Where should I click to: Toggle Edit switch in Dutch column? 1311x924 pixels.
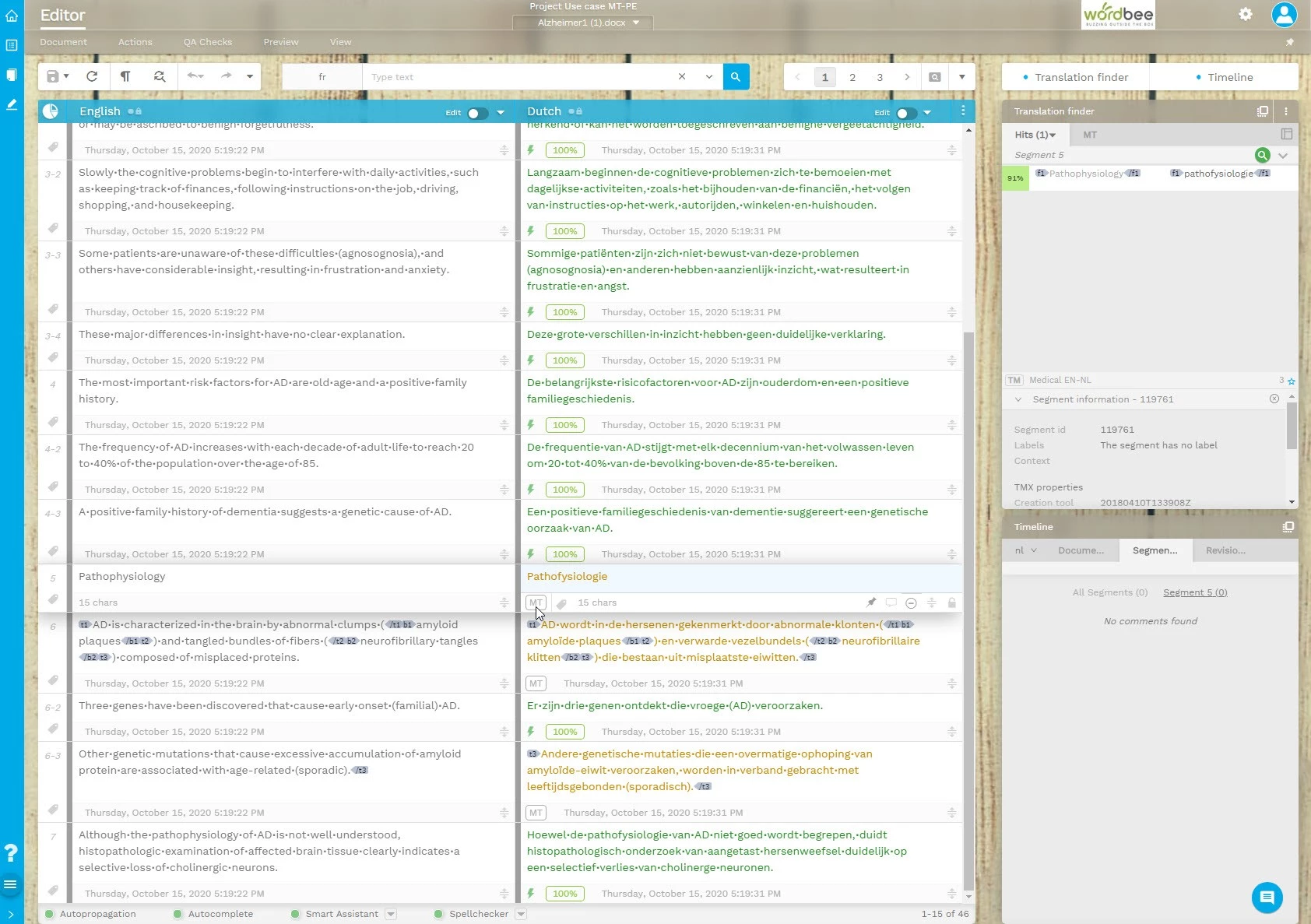[x=905, y=113]
